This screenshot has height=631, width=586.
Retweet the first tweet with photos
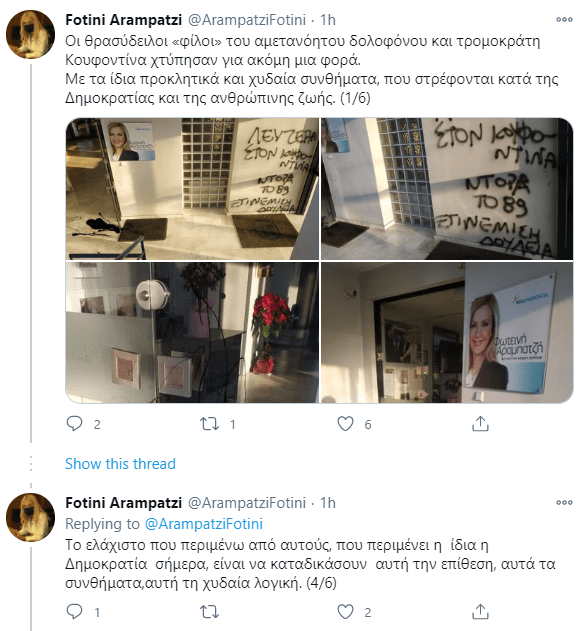tap(210, 424)
